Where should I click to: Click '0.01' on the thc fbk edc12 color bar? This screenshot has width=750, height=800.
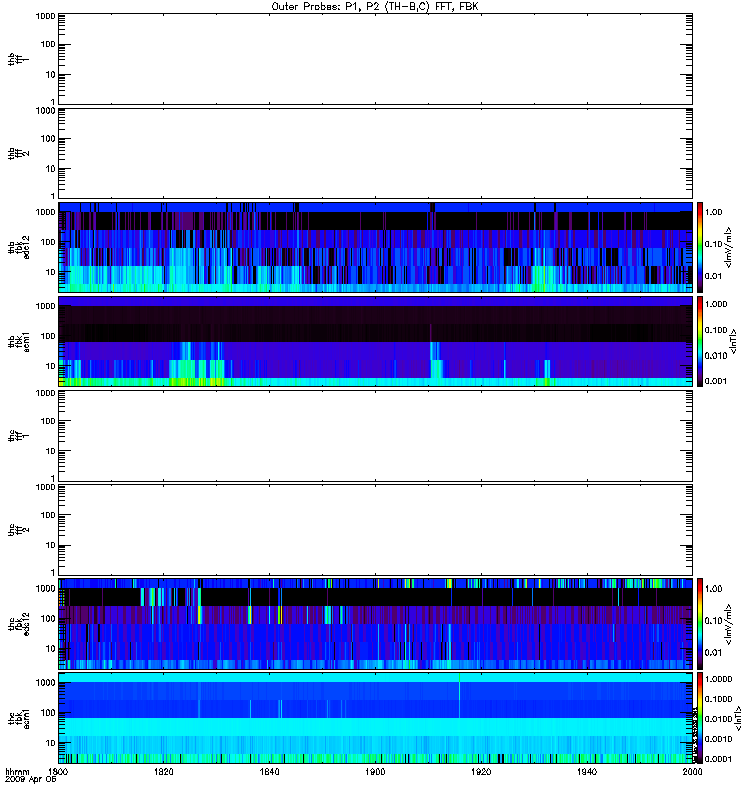(x=714, y=653)
